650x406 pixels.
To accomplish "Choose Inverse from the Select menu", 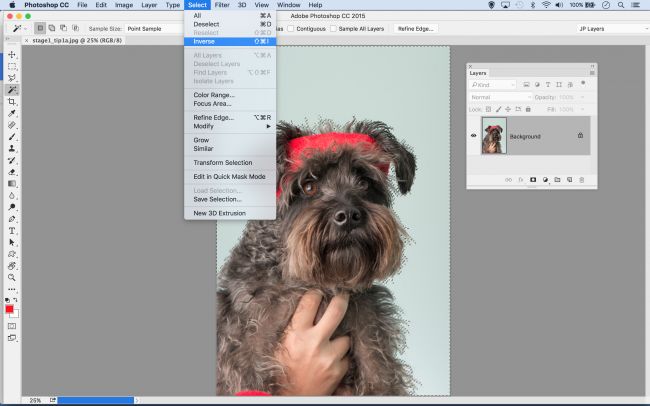I will 204,41.
